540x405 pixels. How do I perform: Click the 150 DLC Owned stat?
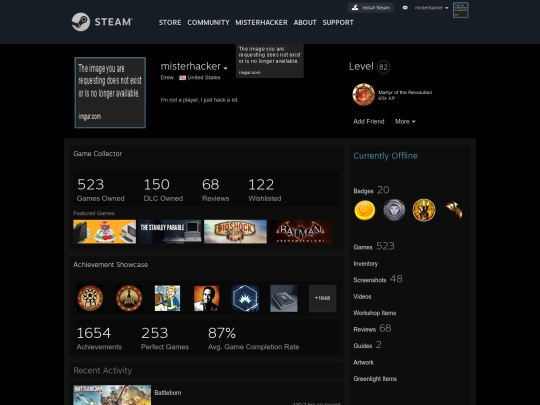[163, 189]
